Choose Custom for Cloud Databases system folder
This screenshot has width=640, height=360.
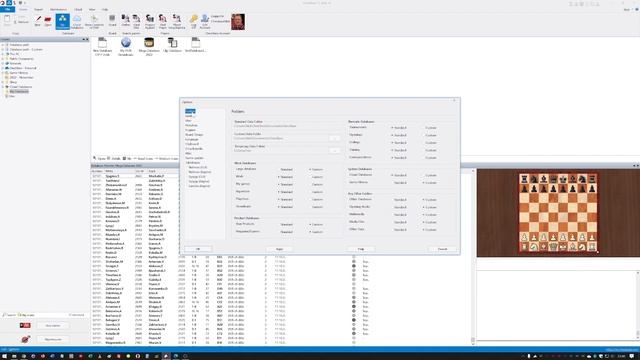click(x=429, y=176)
